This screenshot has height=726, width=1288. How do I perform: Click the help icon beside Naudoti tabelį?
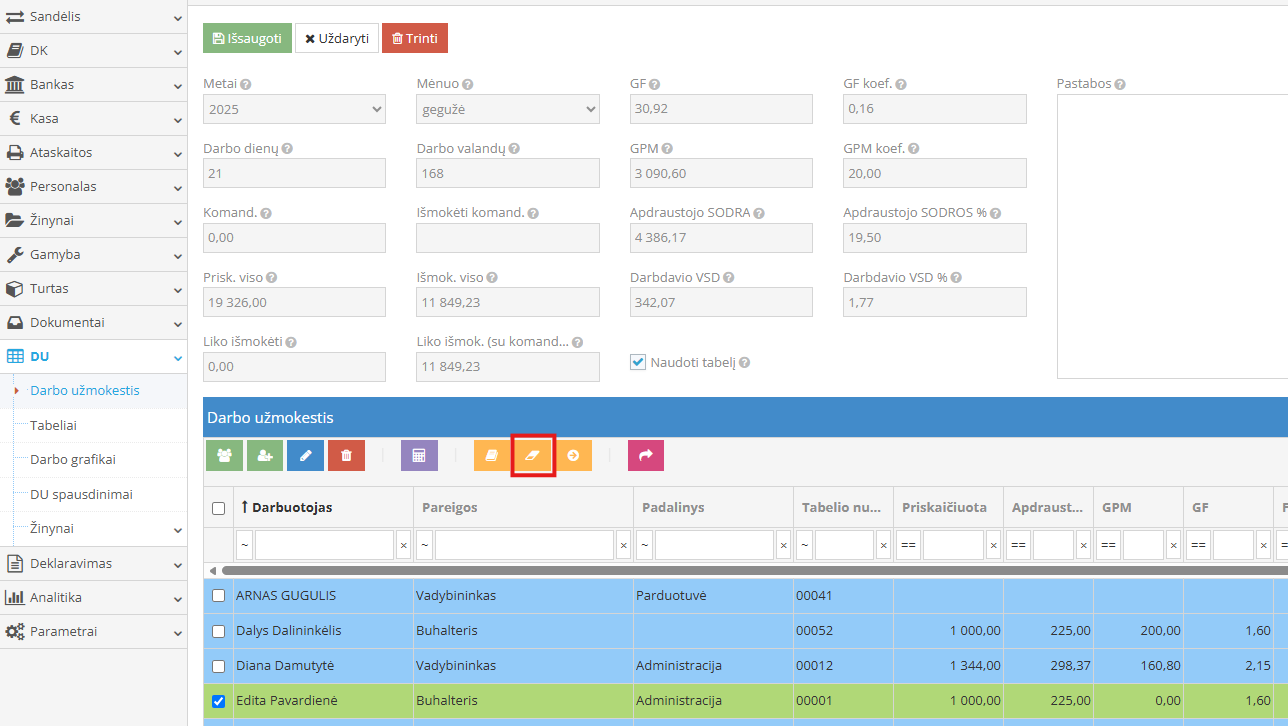[744, 363]
